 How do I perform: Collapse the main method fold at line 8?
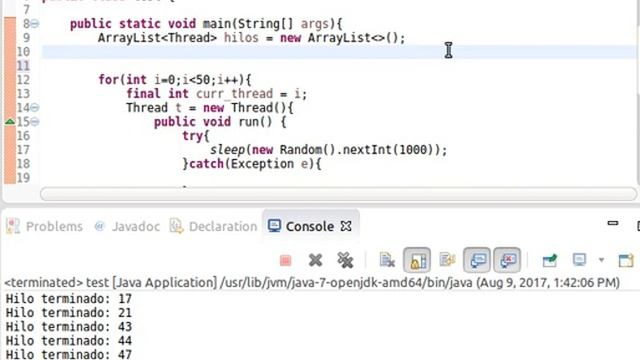pos(35,24)
